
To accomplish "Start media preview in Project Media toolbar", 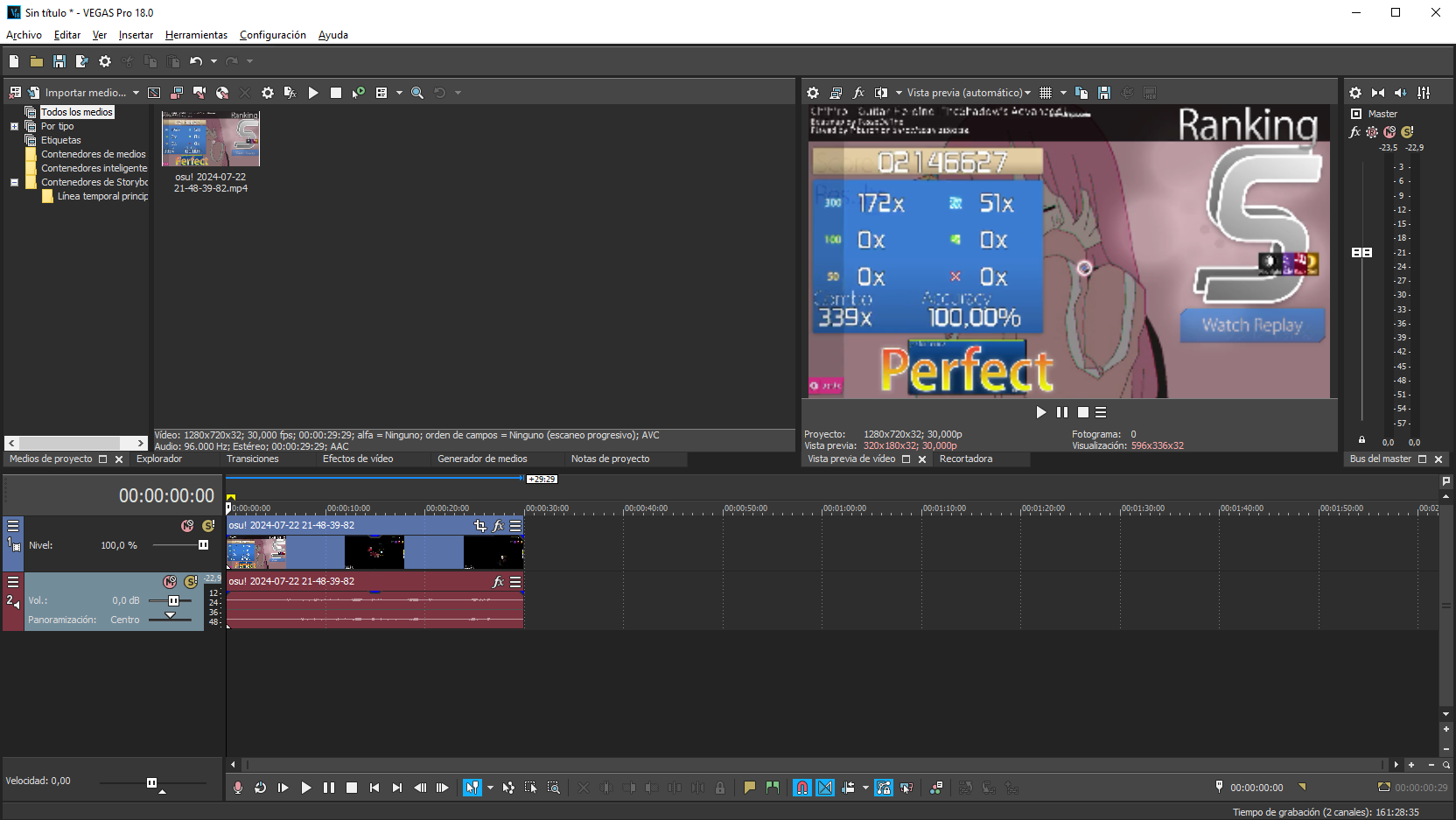I will (313, 93).
